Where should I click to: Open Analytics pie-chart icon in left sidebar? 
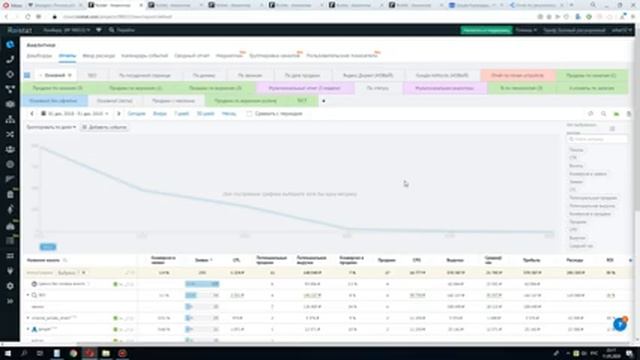click(10, 44)
